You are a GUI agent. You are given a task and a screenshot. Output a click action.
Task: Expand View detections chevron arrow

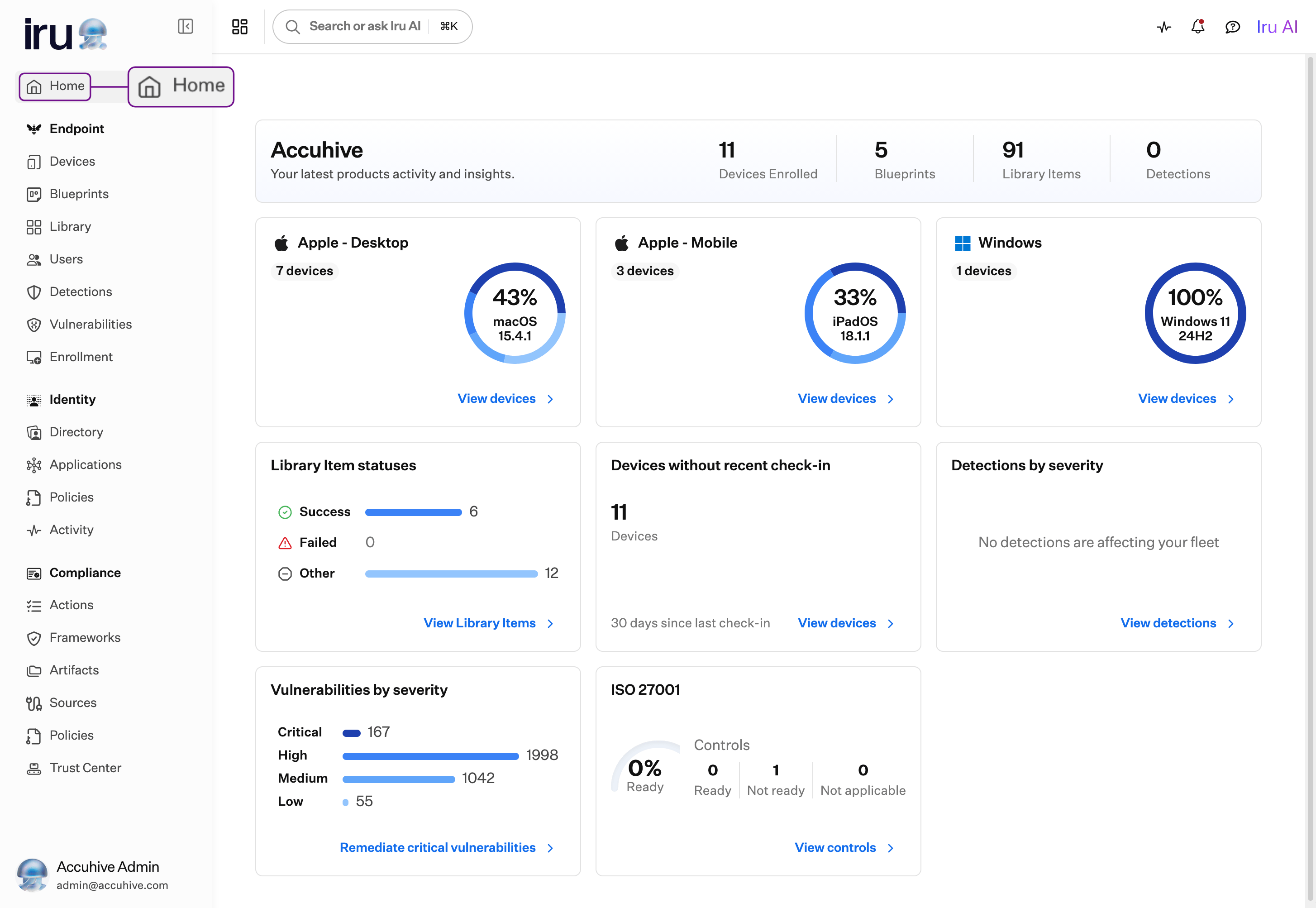coord(1230,624)
